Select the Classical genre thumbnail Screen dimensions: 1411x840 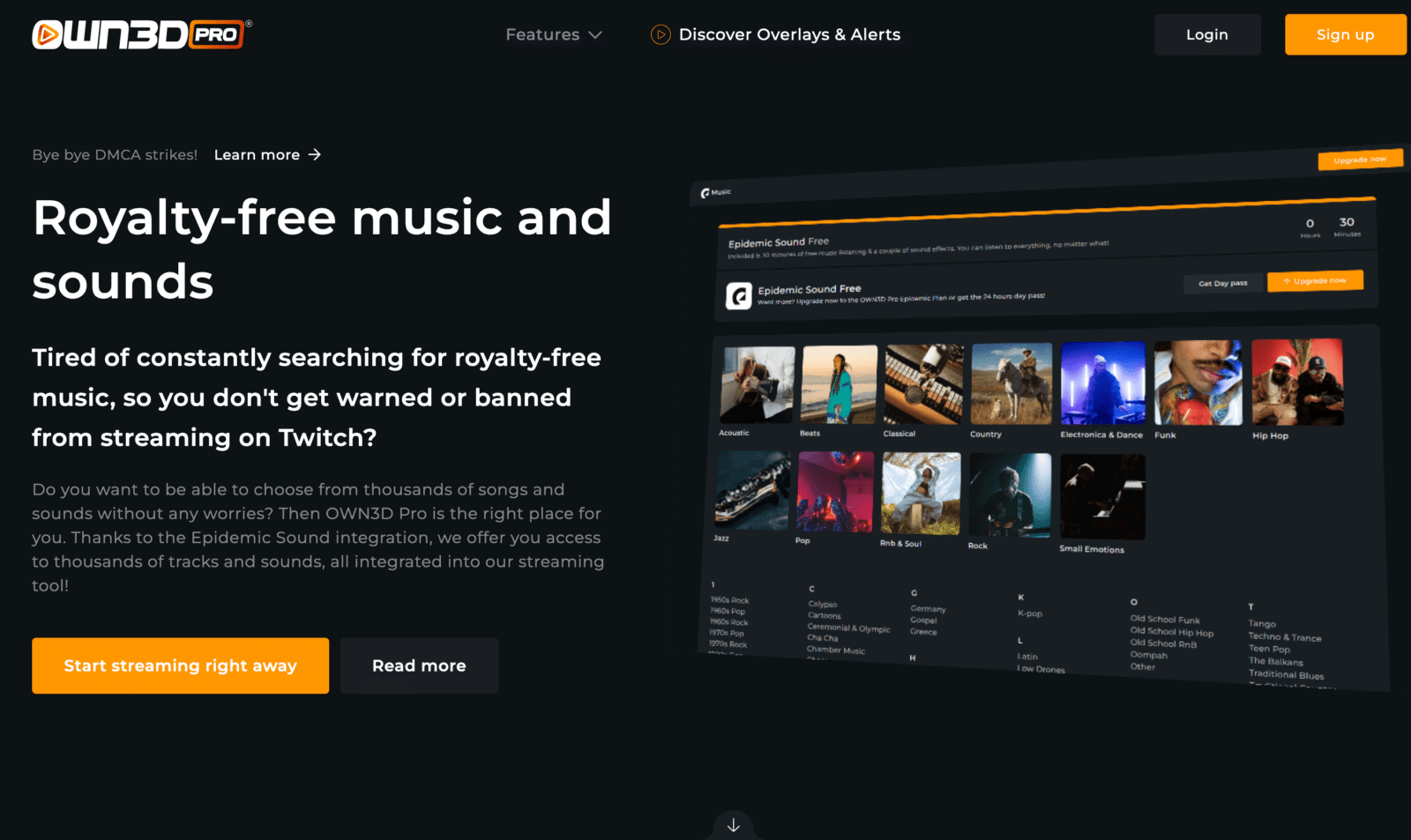pos(924,384)
